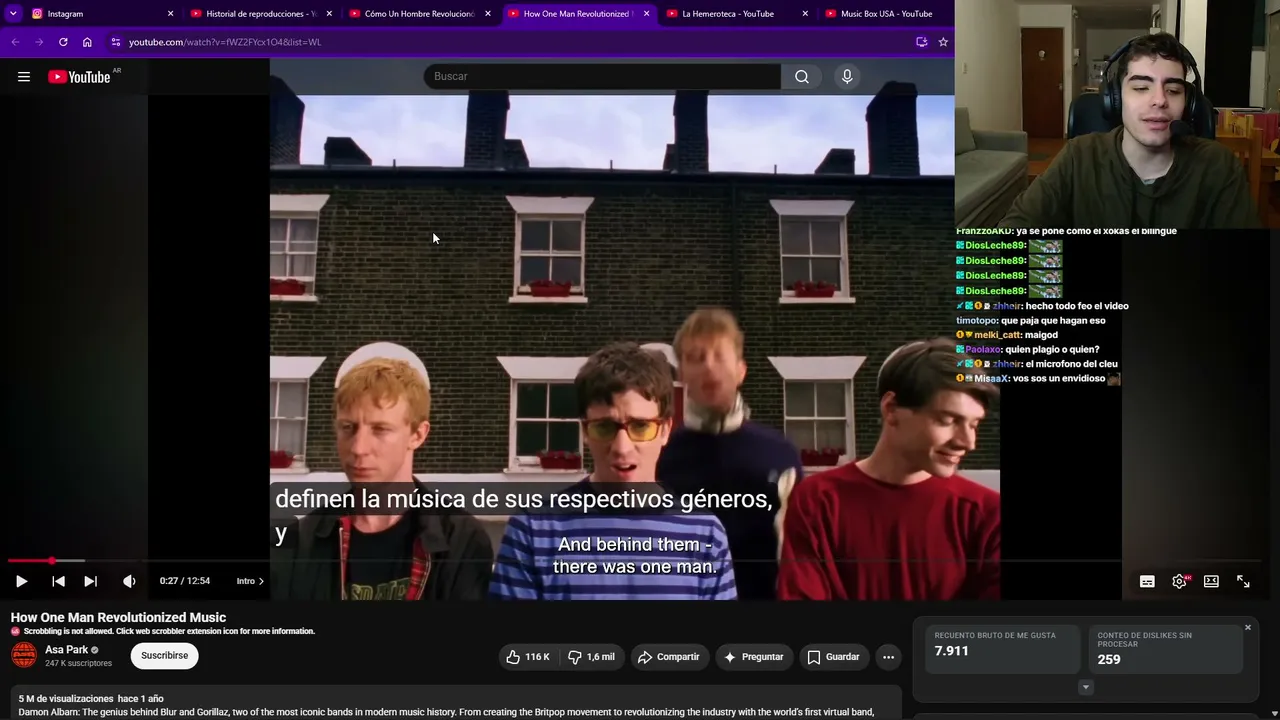
Task: Toggle theater mode
Action: click(x=1211, y=581)
